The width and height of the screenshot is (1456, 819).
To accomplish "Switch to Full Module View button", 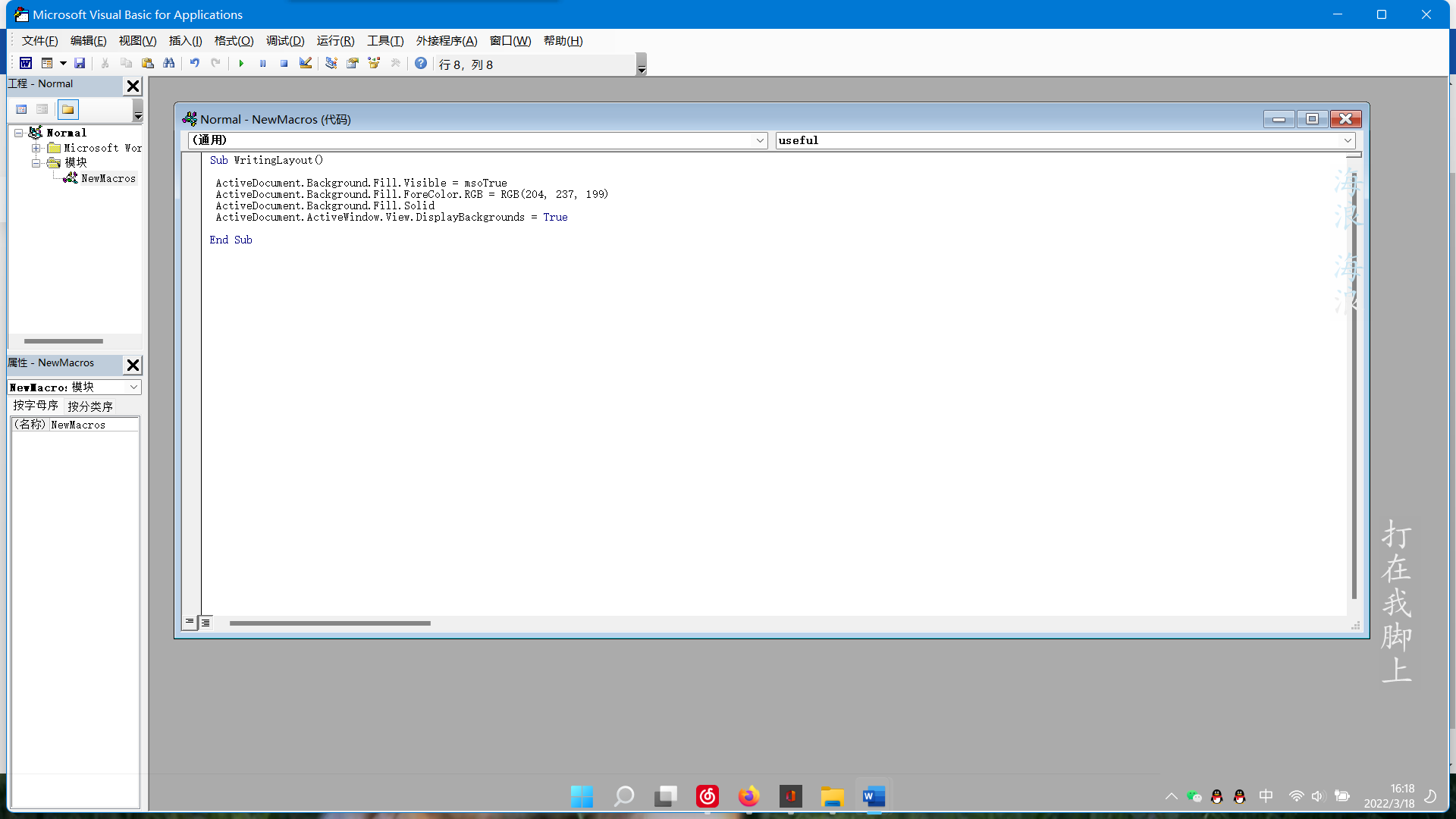I will pyautogui.click(x=206, y=623).
